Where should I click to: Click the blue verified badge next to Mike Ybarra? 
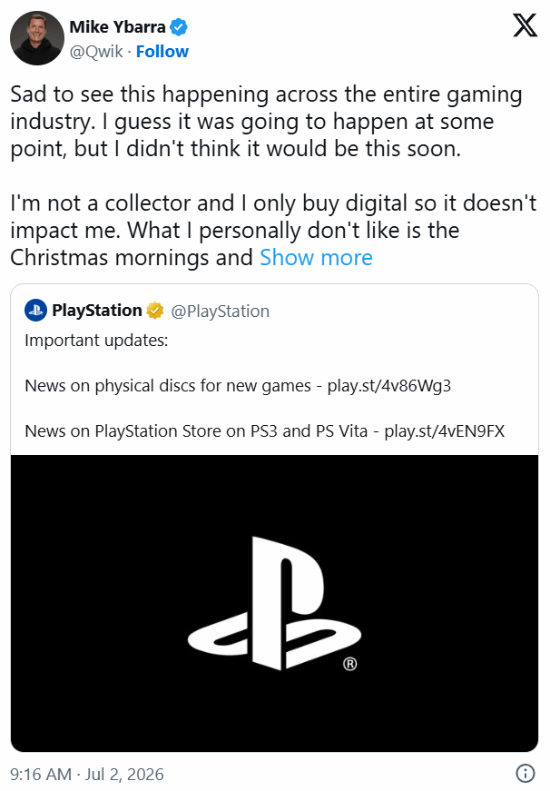point(179,27)
